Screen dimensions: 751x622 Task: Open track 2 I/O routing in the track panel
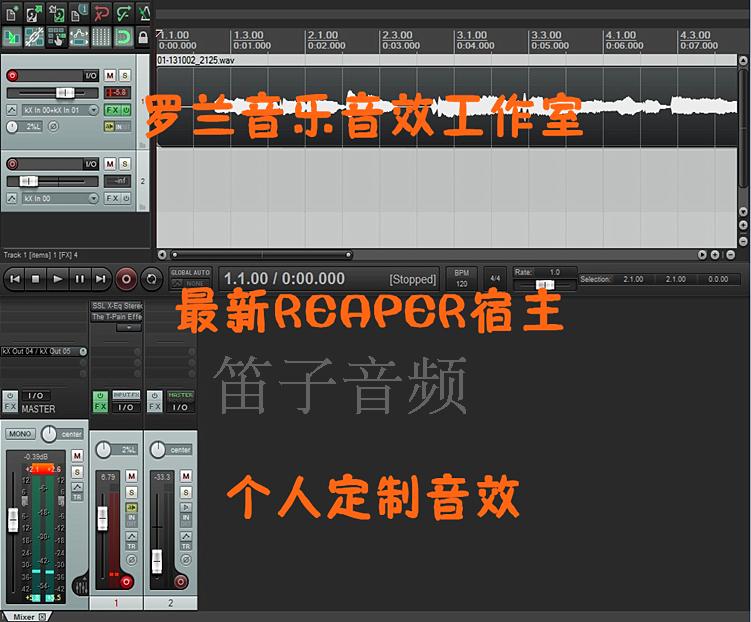point(91,164)
